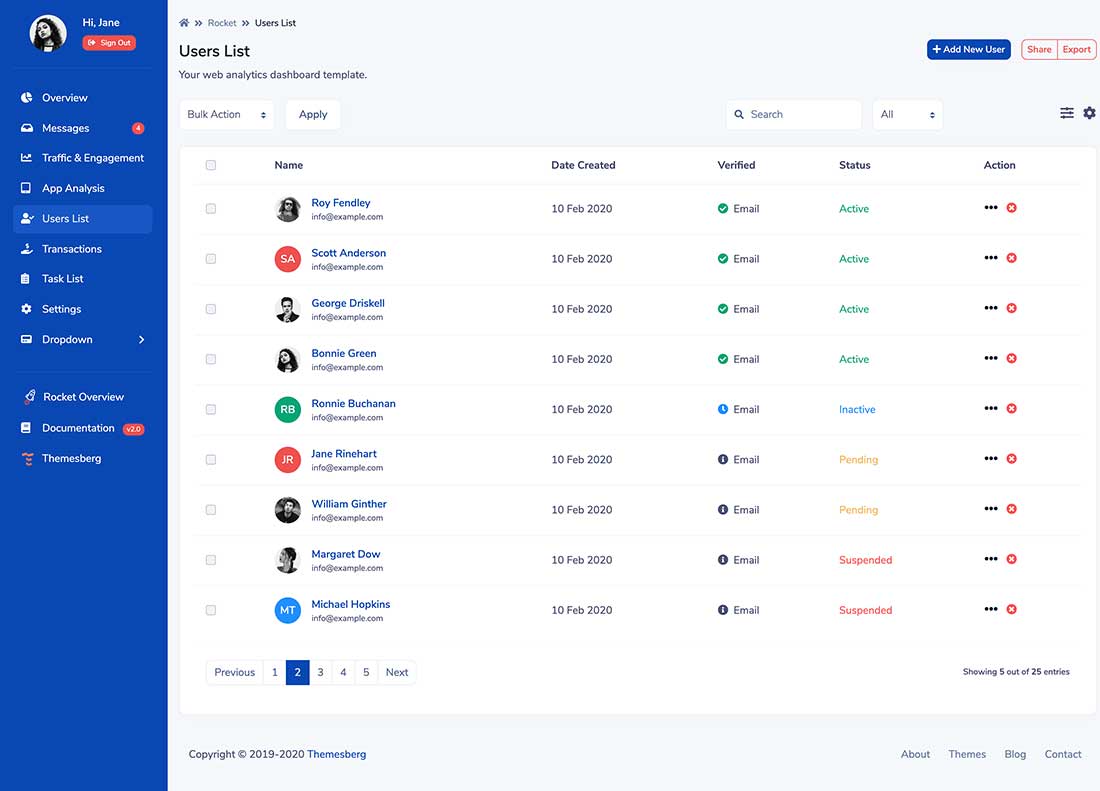Click the remove icon on Margaret Dow's row
The width and height of the screenshot is (1100, 791).
click(1011, 559)
